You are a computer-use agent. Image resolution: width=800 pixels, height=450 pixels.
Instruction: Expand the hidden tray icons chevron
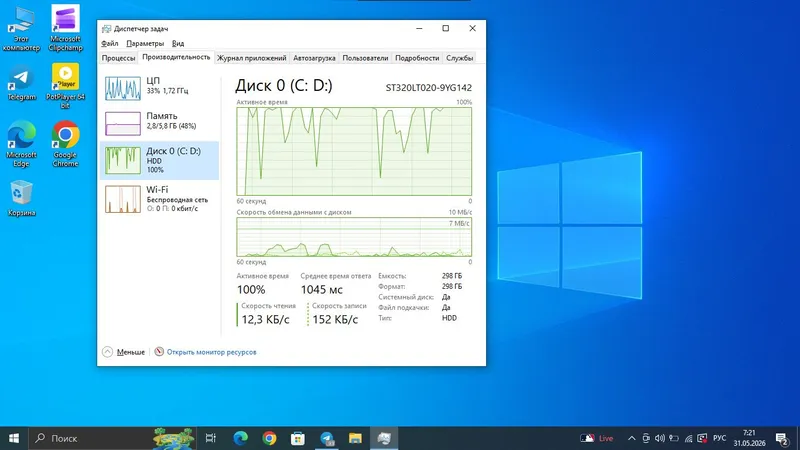pyautogui.click(x=631, y=438)
